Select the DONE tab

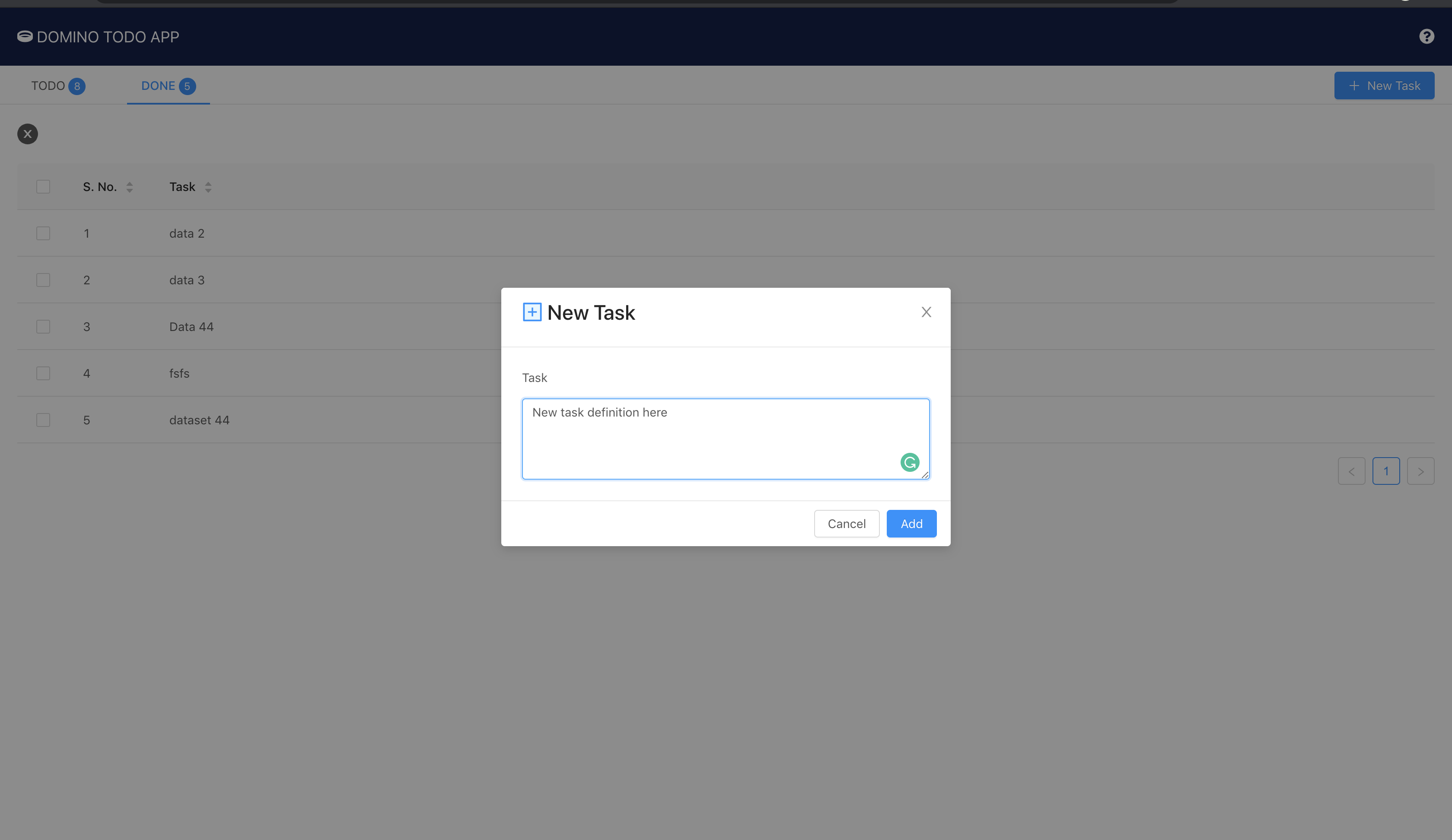(x=168, y=86)
